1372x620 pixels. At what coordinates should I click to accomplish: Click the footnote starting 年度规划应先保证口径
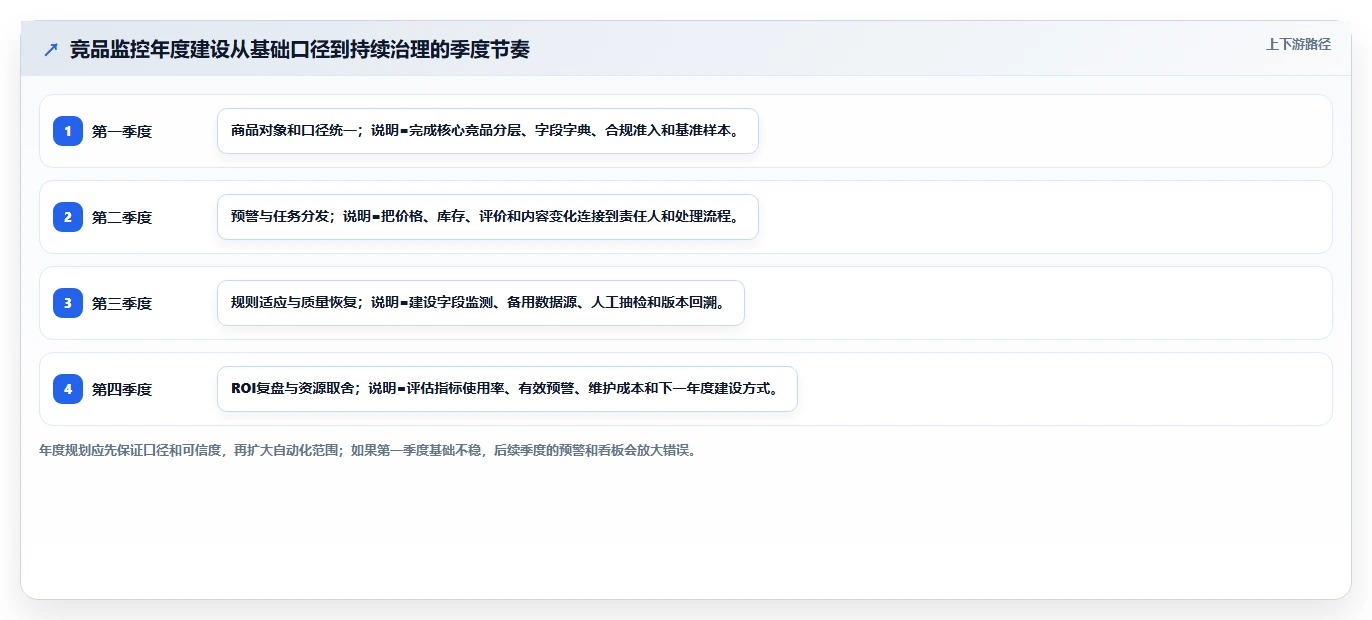[367, 450]
